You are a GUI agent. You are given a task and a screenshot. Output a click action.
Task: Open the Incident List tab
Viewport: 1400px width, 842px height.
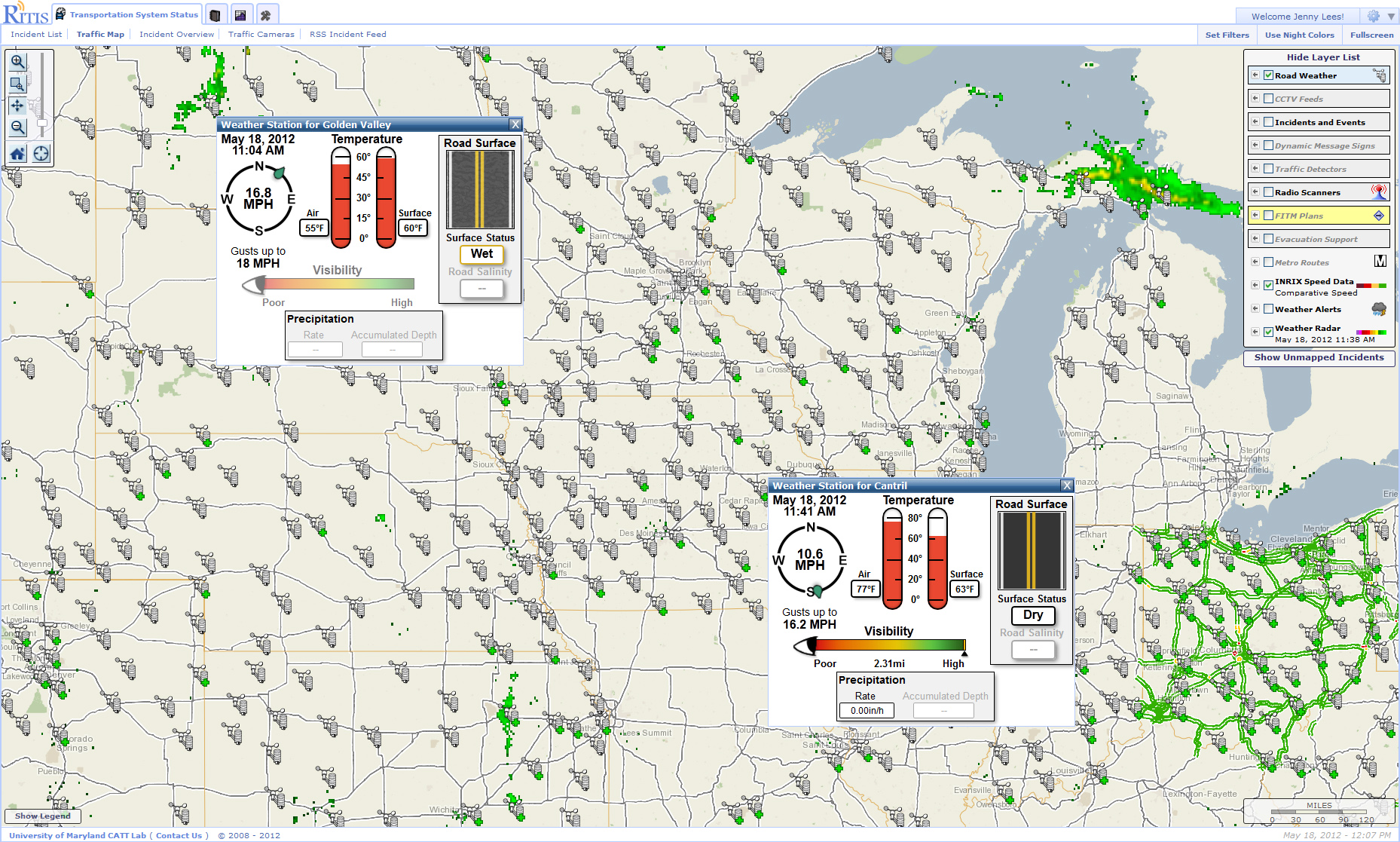tap(36, 35)
